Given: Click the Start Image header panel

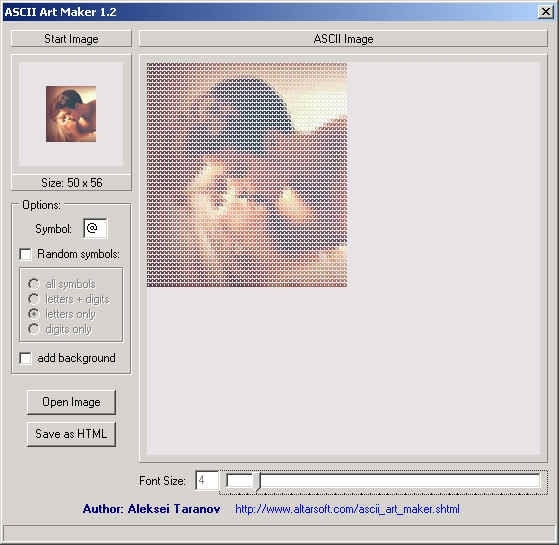Looking at the screenshot, I should (71, 39).
